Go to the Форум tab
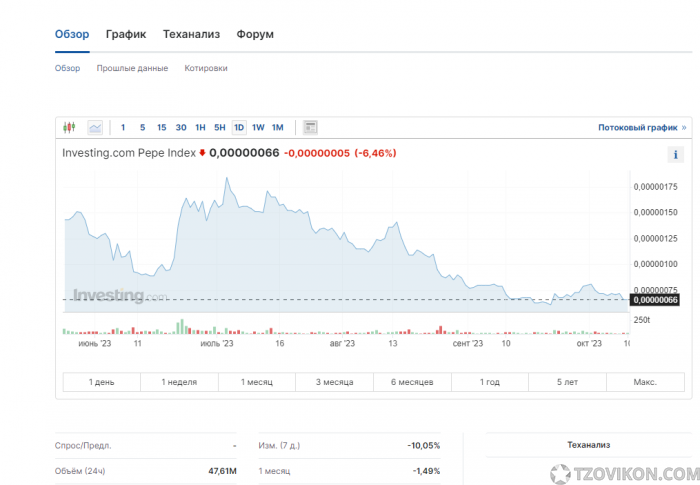The width and height of the screenshot is (700, 485). [255, 34]
